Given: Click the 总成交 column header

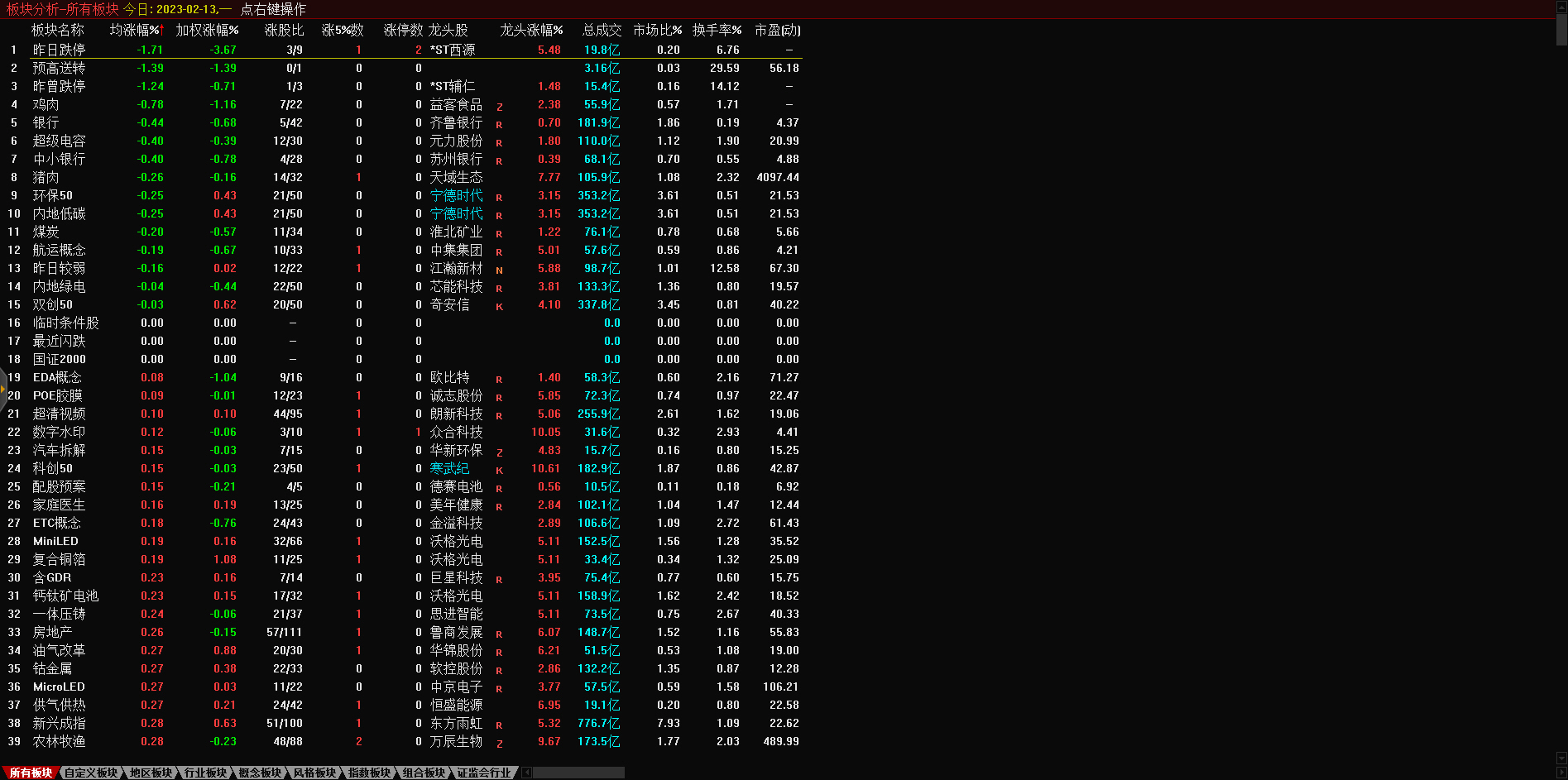Looking at the screenshot, I should (x=602, y=30).
